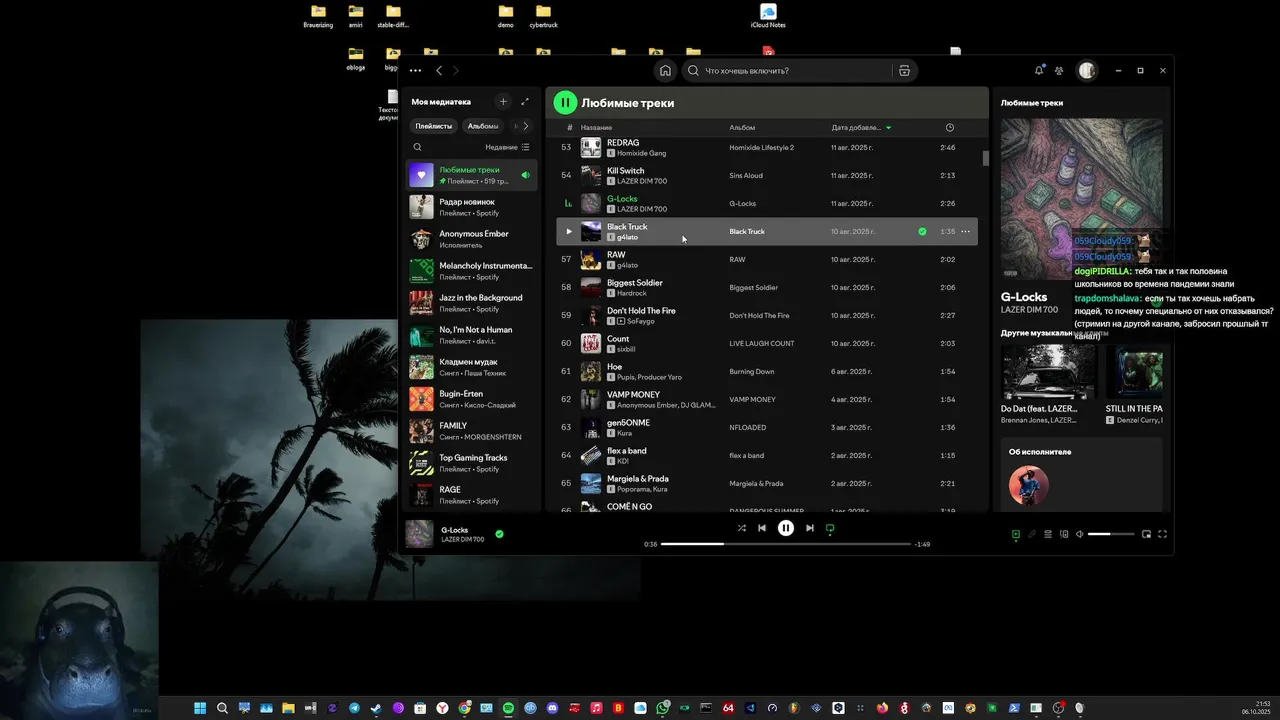Open the play queue
1280x720 pixels.
coord(1048,534)
